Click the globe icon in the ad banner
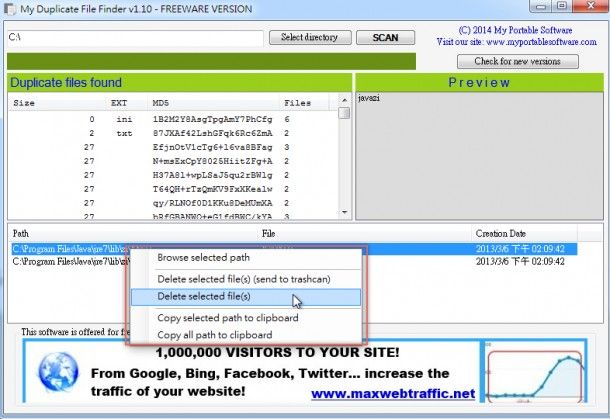Viewport: 610px width, 419px height. point(58,372)
